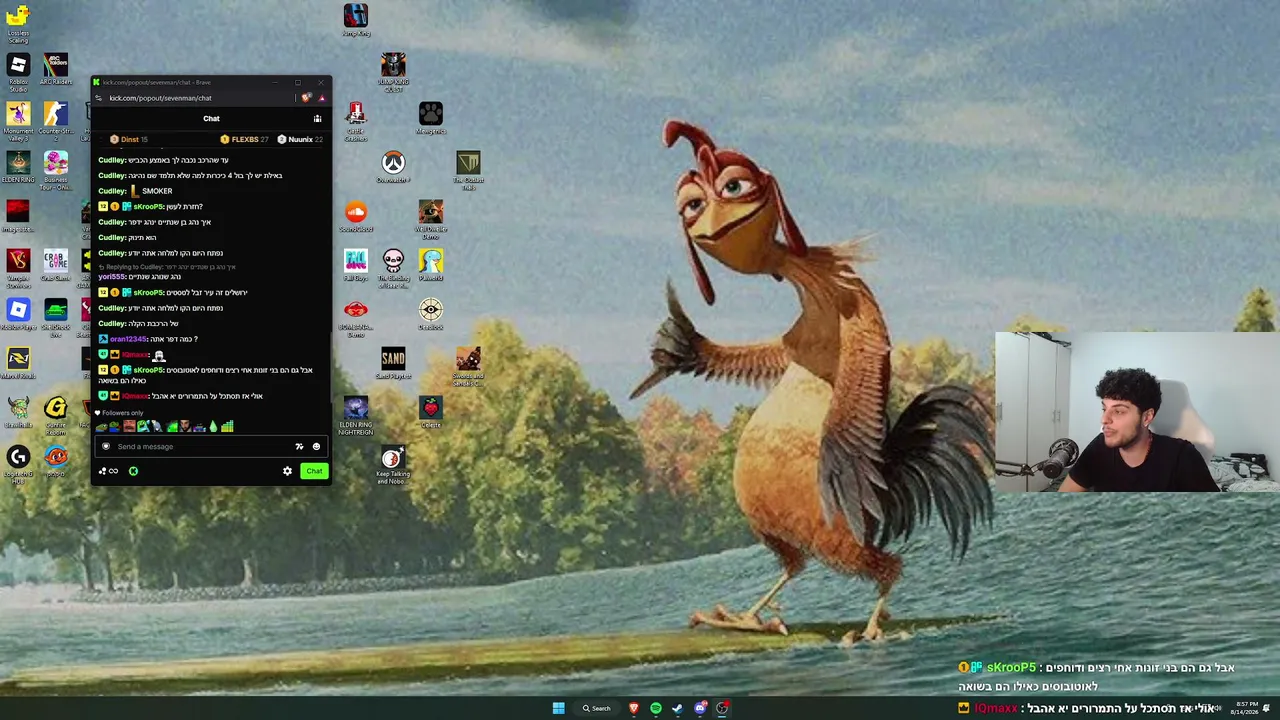1280x720 pixels.
Task: Click the yori555 username in chat
Action: pyautogui.click(x=112, y=277)
